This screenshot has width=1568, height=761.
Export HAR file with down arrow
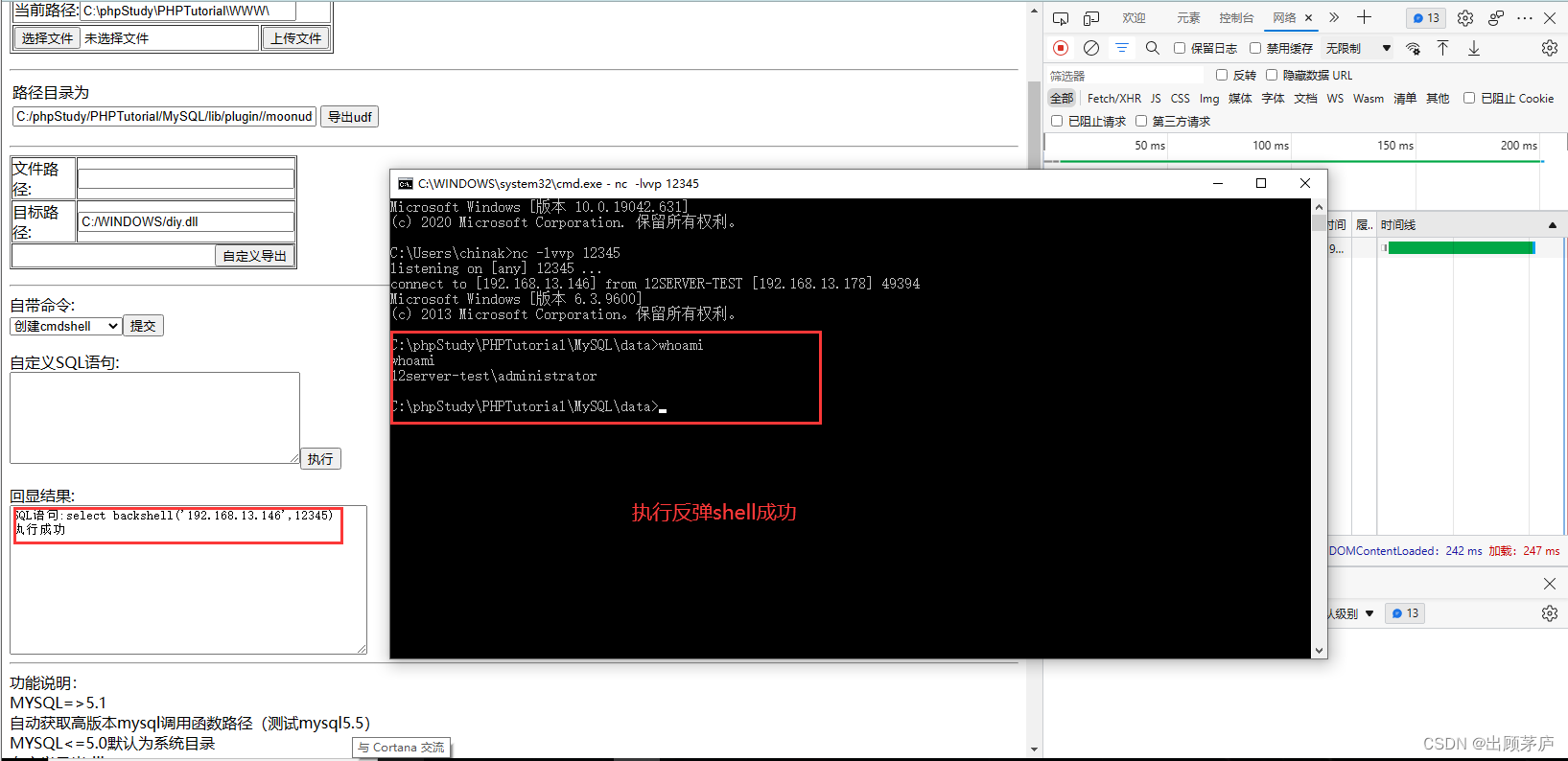click(1474, 48)
